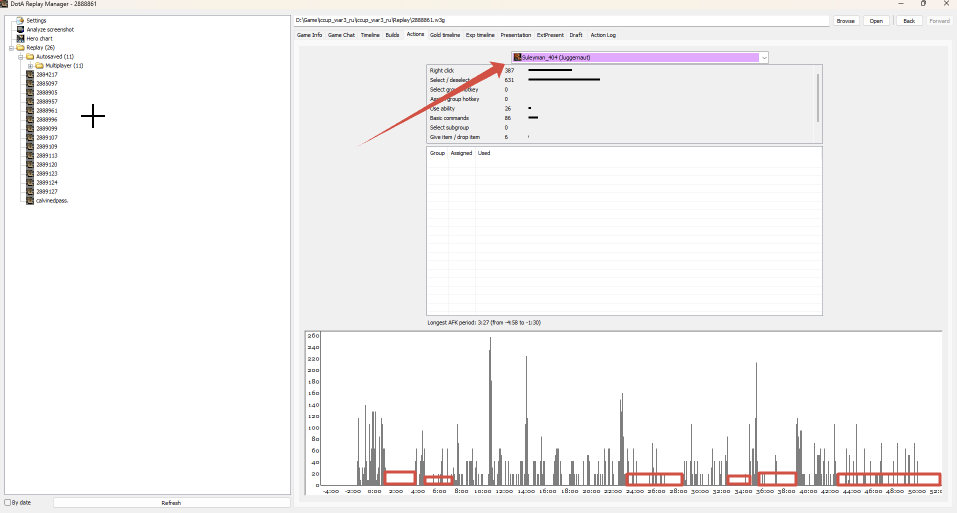This screenshot has height=513, width=957.
Task: Switch to the Gold timeline tab
Action: [444, 35]
